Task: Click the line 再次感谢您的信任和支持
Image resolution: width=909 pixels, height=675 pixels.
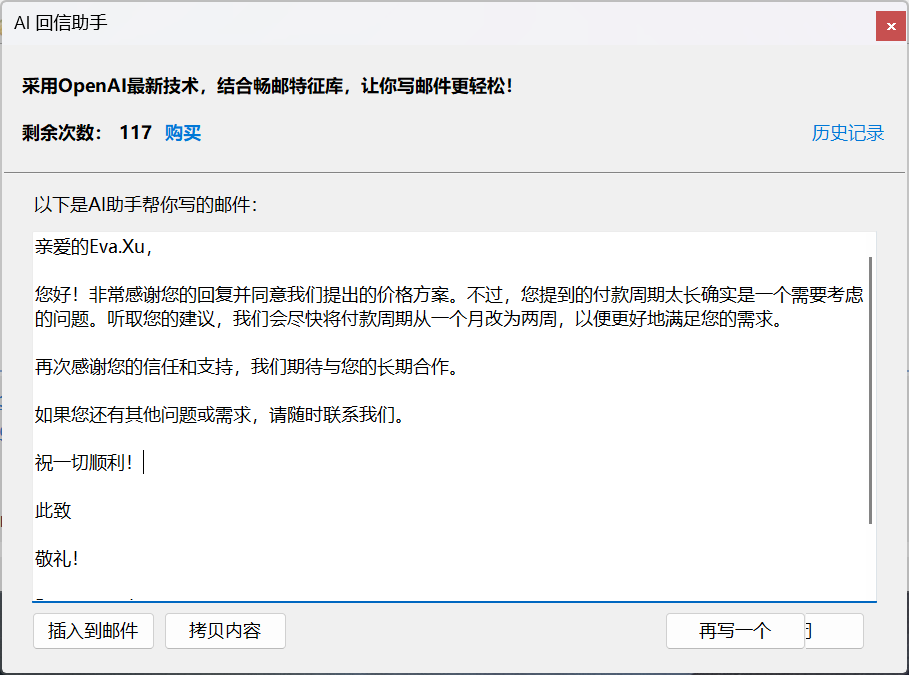Action: 248,366
